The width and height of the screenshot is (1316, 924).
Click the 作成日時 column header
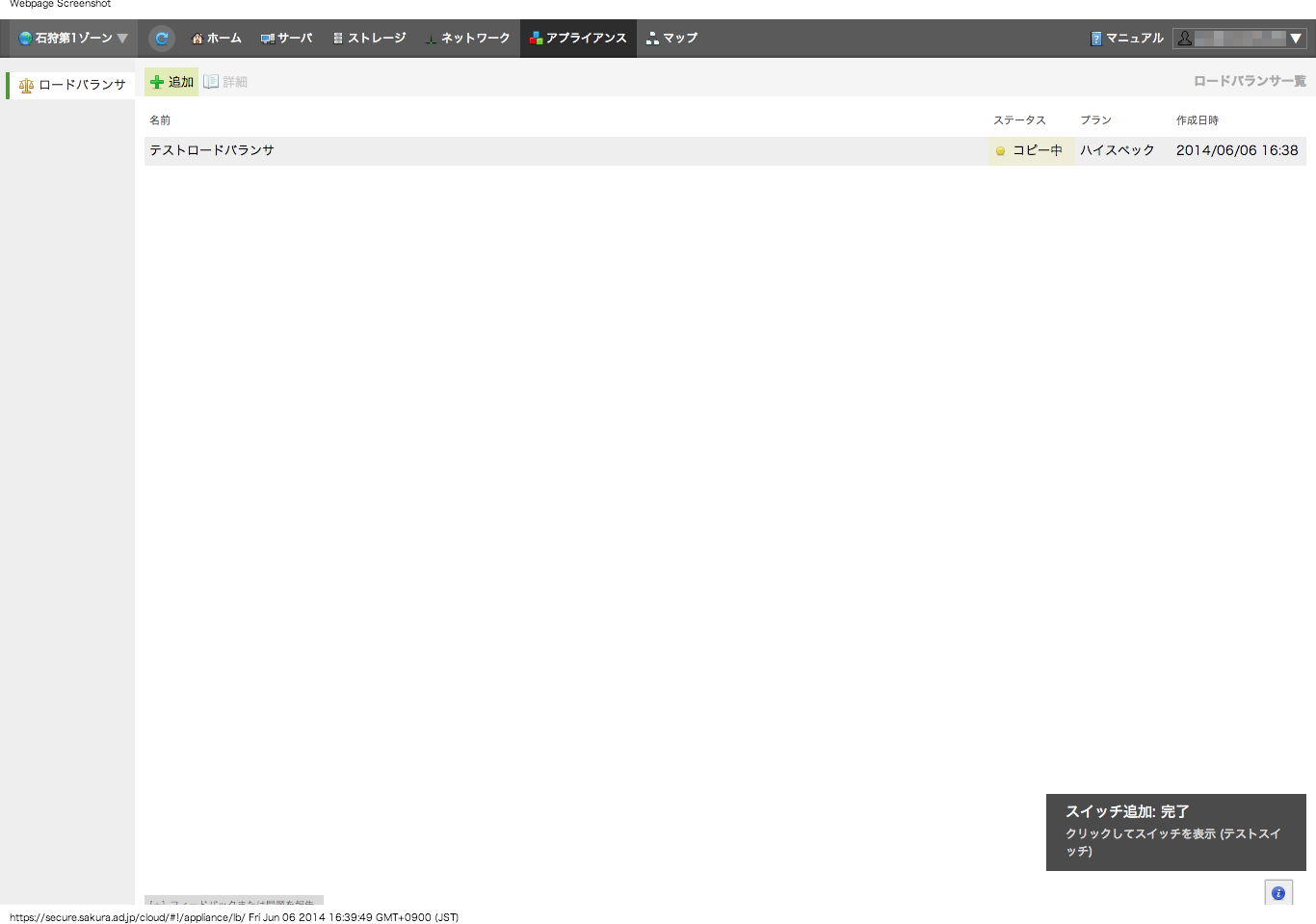[1198, 120]
